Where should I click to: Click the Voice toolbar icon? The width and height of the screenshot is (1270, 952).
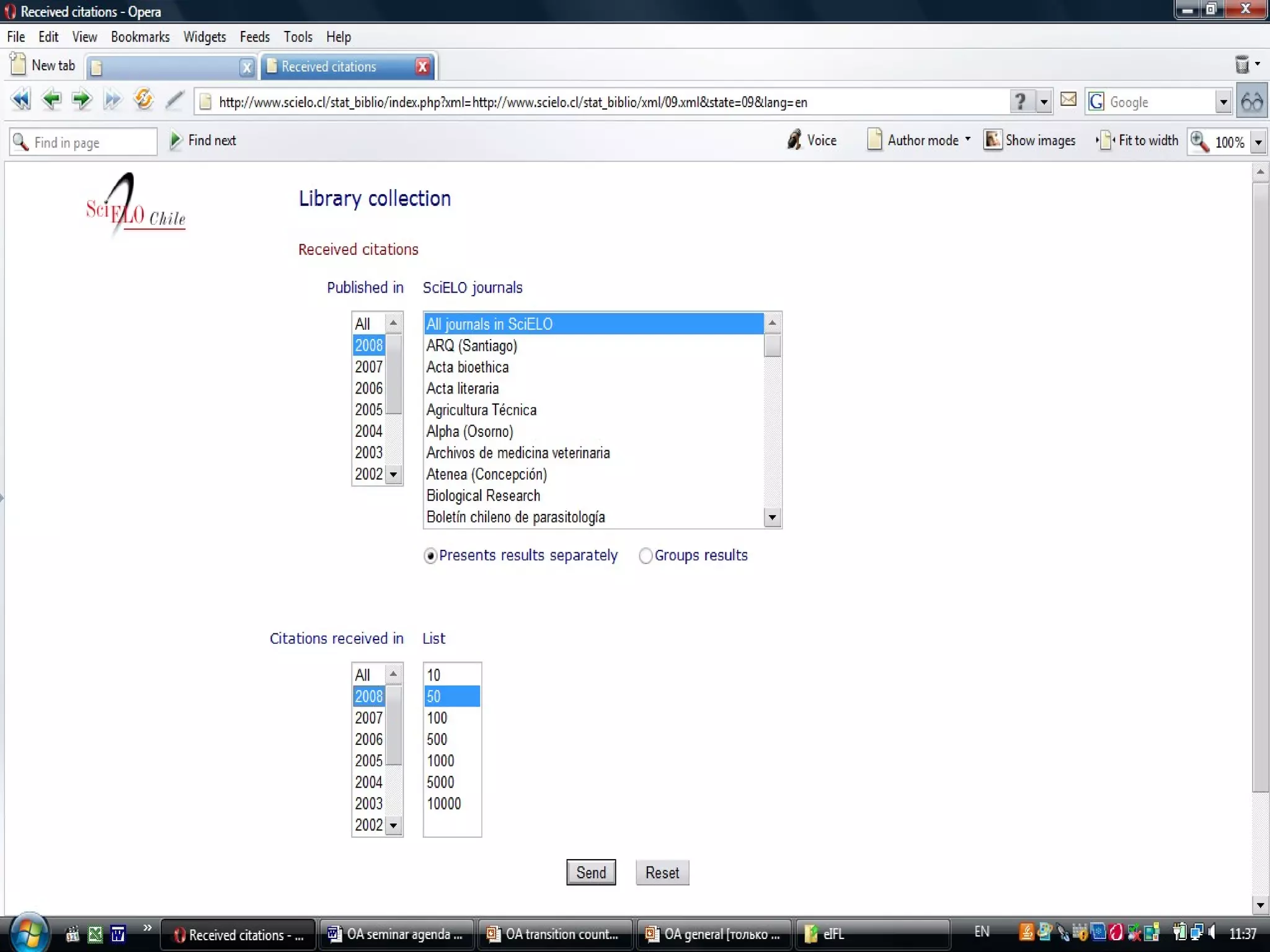(x=794, y=140)
